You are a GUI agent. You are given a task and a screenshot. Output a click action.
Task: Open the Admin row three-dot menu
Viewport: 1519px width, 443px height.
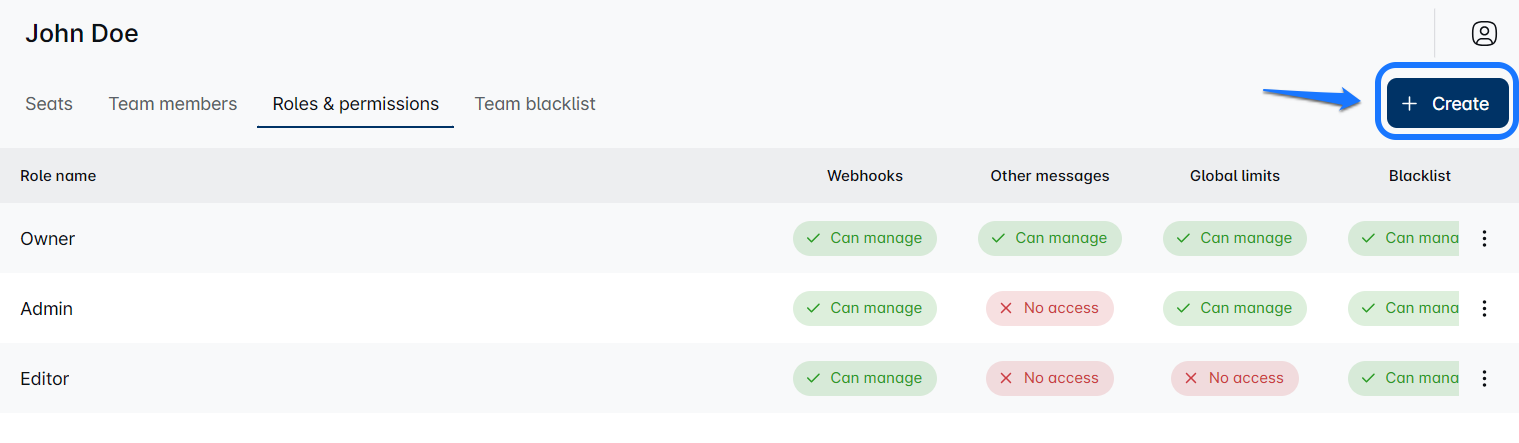point(1484,308)
